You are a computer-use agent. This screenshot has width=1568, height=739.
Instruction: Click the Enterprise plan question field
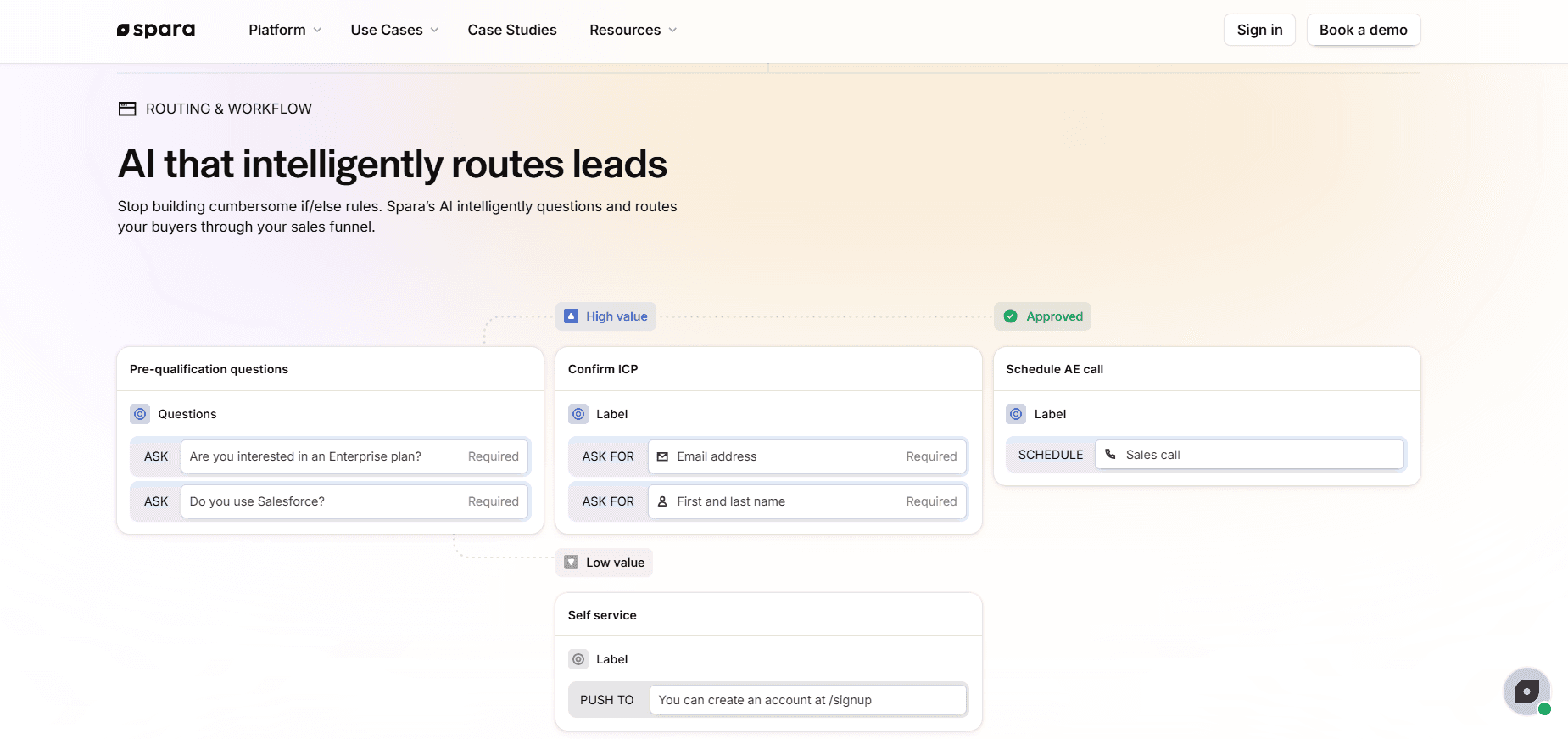(x=354, y=456)
